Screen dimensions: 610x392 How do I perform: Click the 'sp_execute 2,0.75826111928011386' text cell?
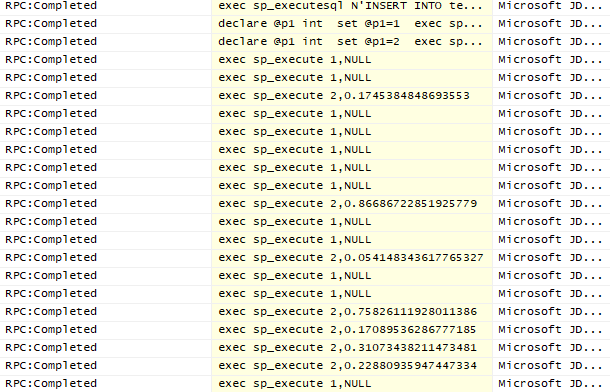(352, 312)
